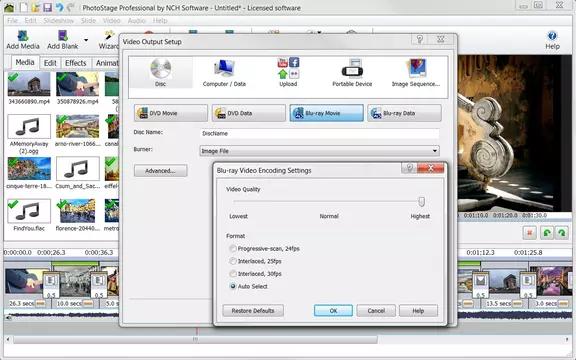Click the timeline scroll right arrow

point(567,339)
